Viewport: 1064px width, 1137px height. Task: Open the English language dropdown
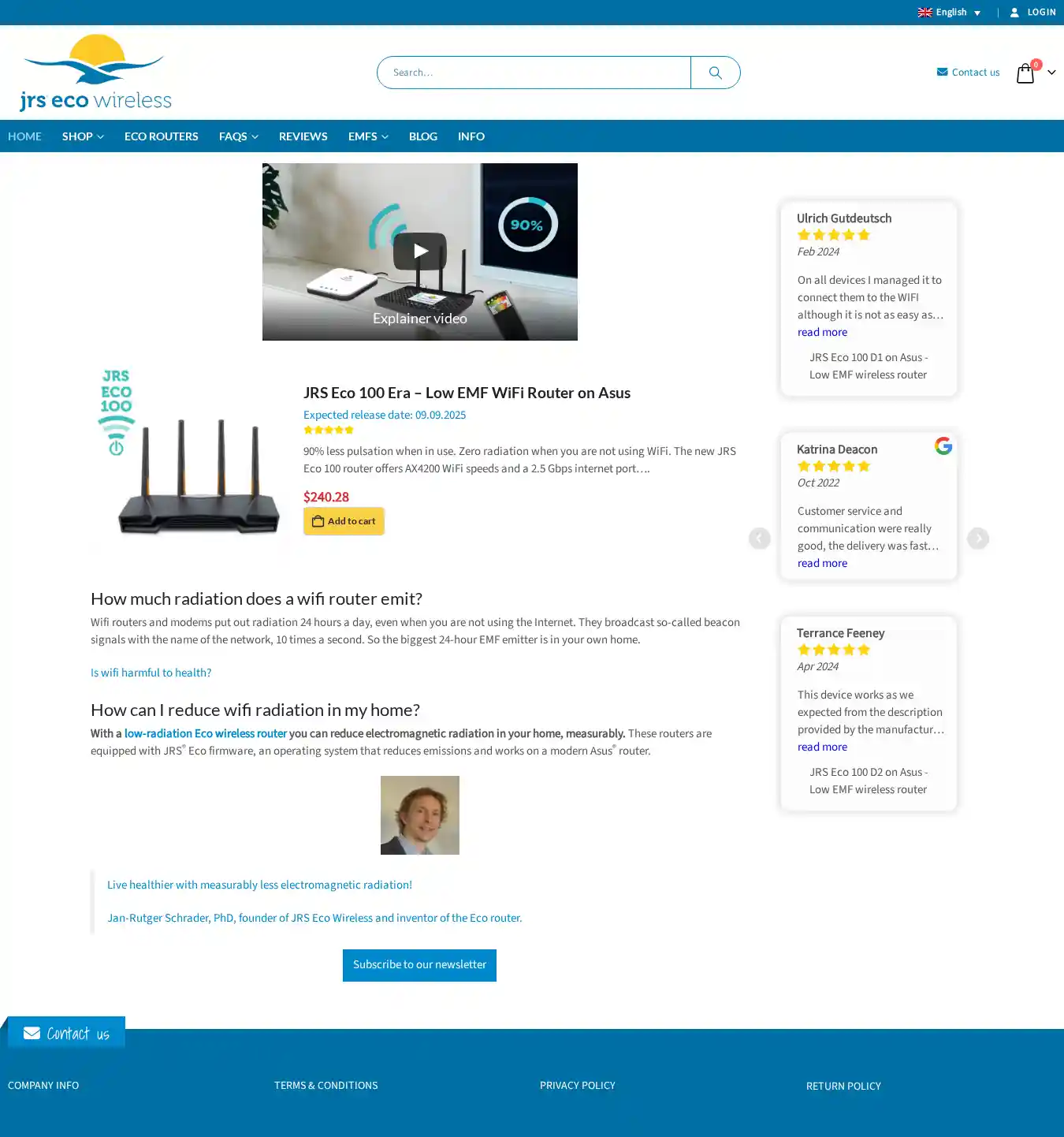point(950,13)
